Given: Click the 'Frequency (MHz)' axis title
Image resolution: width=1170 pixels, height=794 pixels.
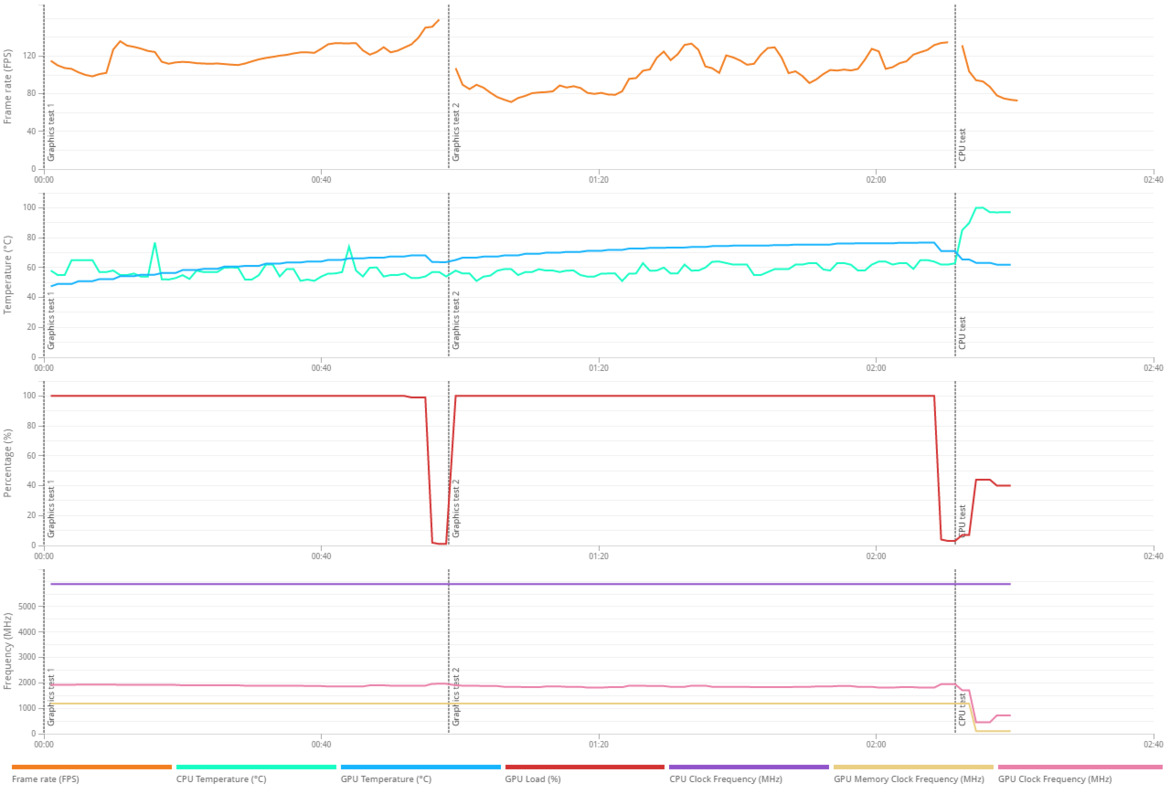Looking at the screenshot, I should pyautogui.click(x=8, y=651).
